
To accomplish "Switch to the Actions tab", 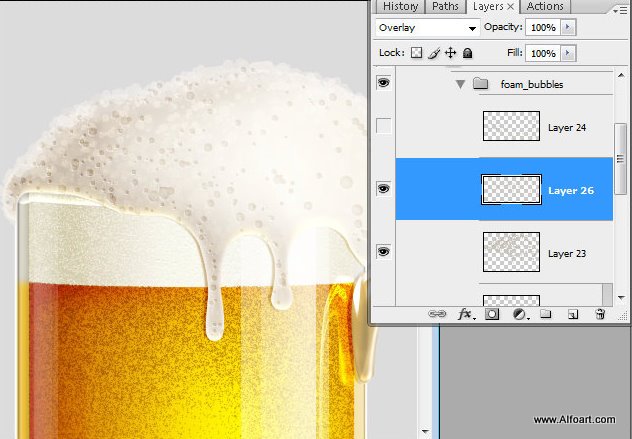I will (x=545, y=6).
